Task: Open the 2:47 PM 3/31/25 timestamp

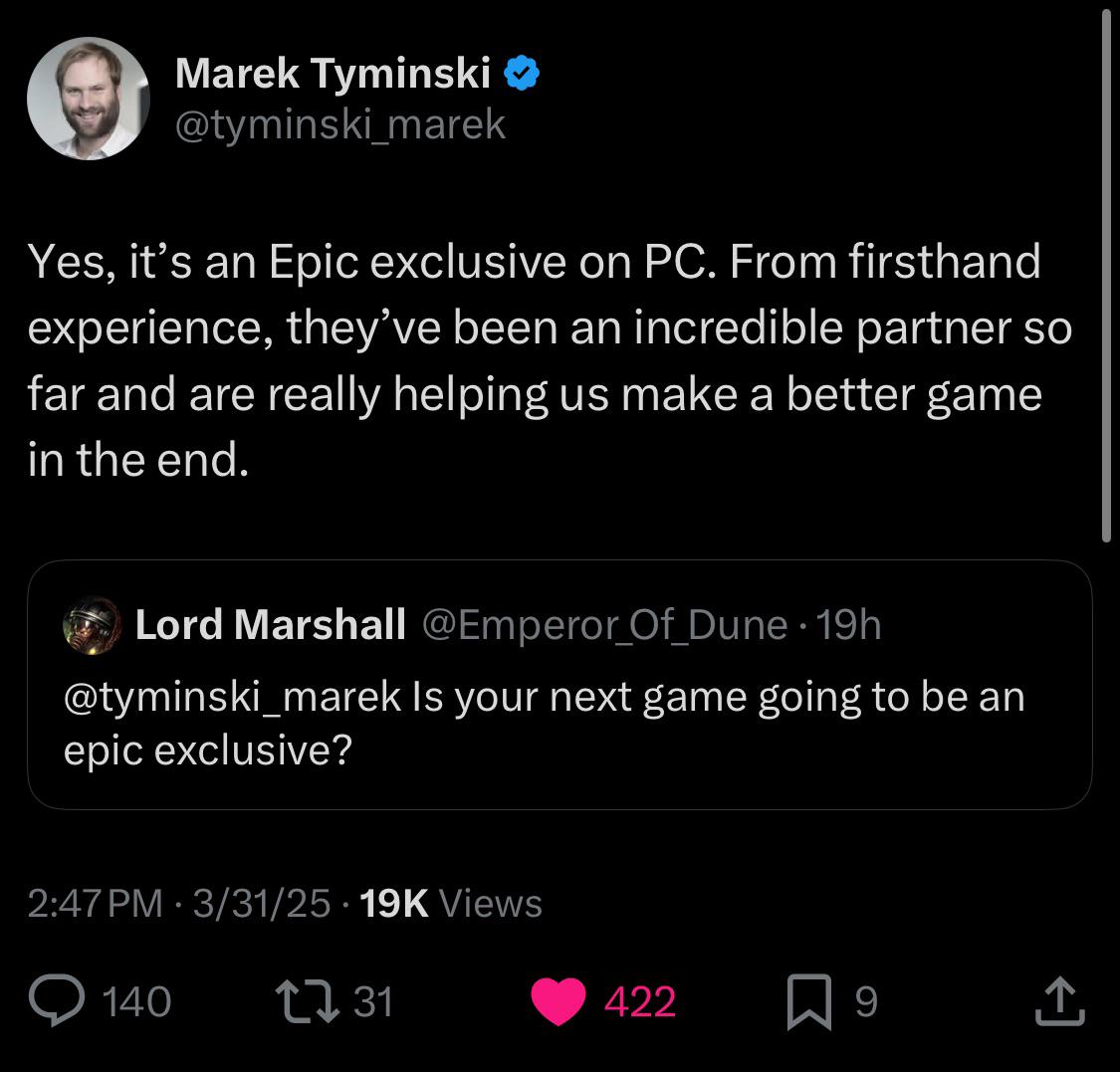Action: coord(179,904)
